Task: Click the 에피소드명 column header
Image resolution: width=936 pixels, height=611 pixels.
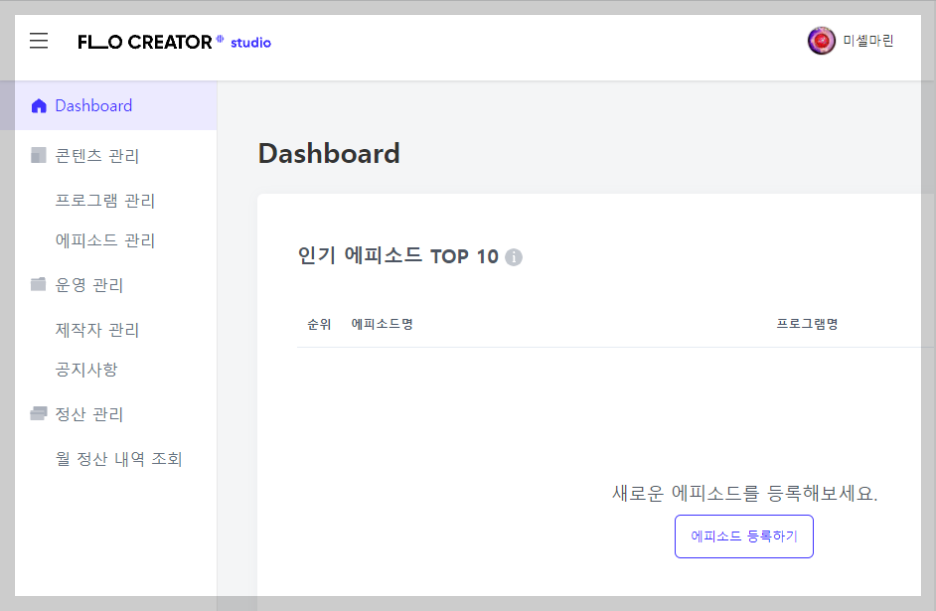Action: point(382,324)
